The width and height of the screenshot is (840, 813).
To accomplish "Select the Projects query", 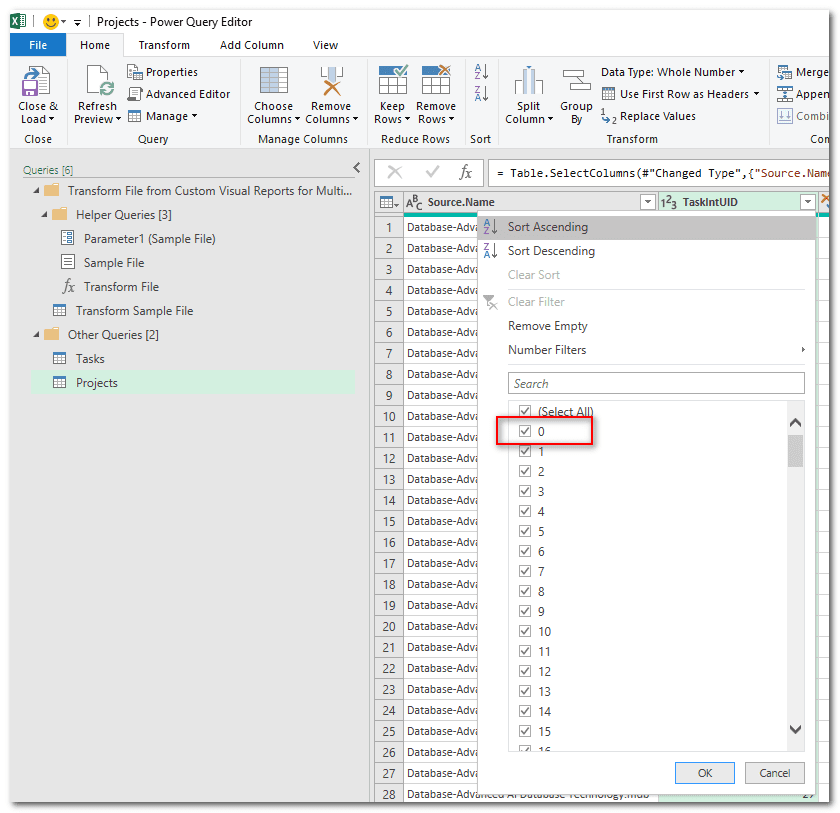I will click(x=193, y=382).
